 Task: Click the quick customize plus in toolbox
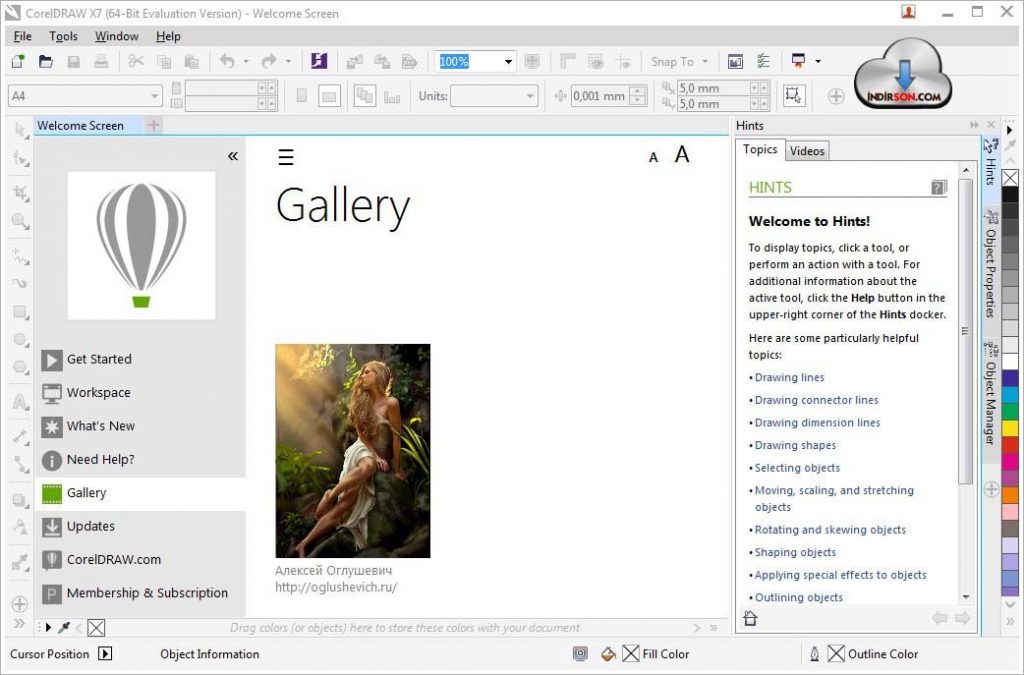coord(20,604)
